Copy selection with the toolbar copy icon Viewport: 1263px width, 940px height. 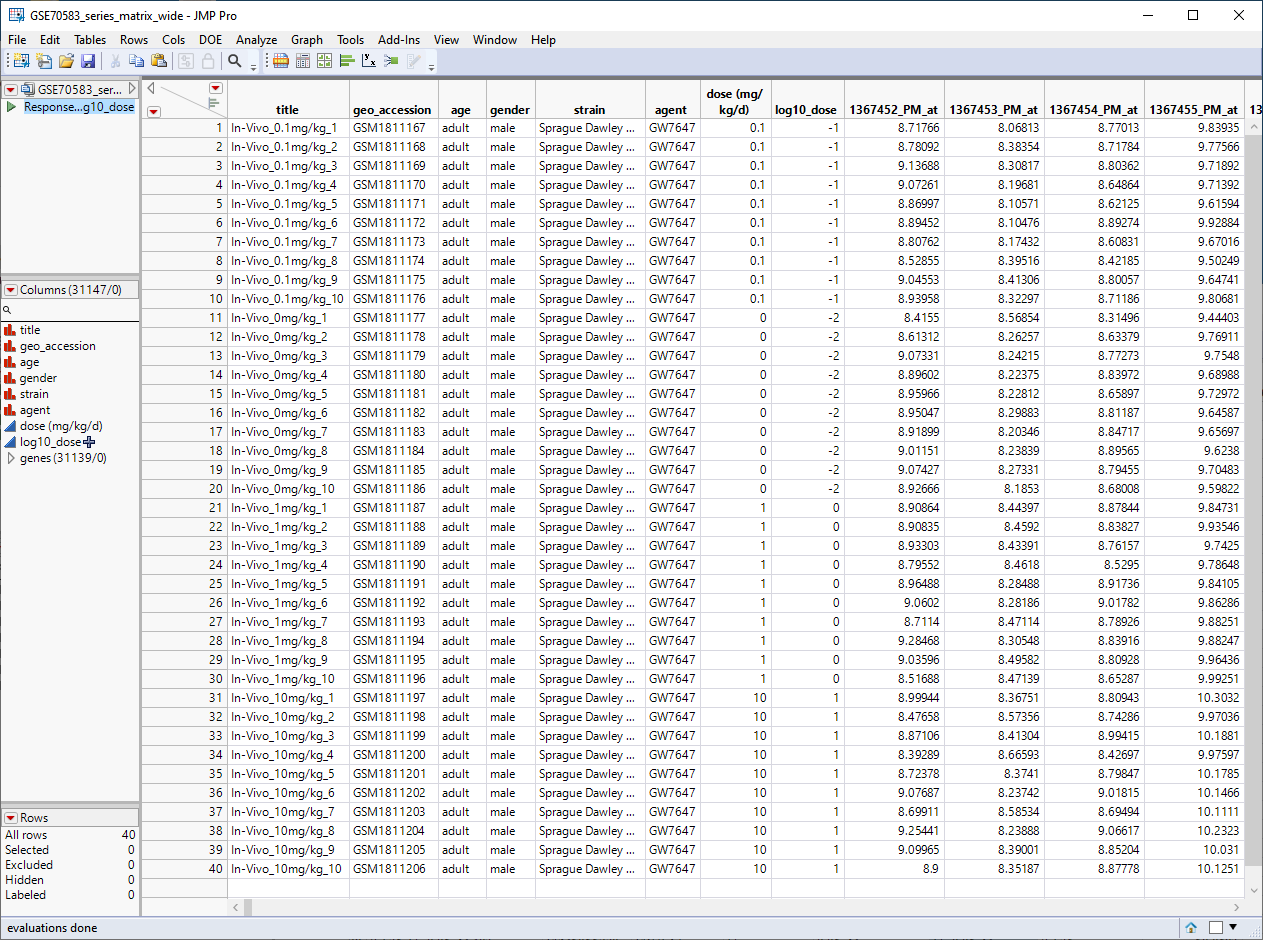137,60
